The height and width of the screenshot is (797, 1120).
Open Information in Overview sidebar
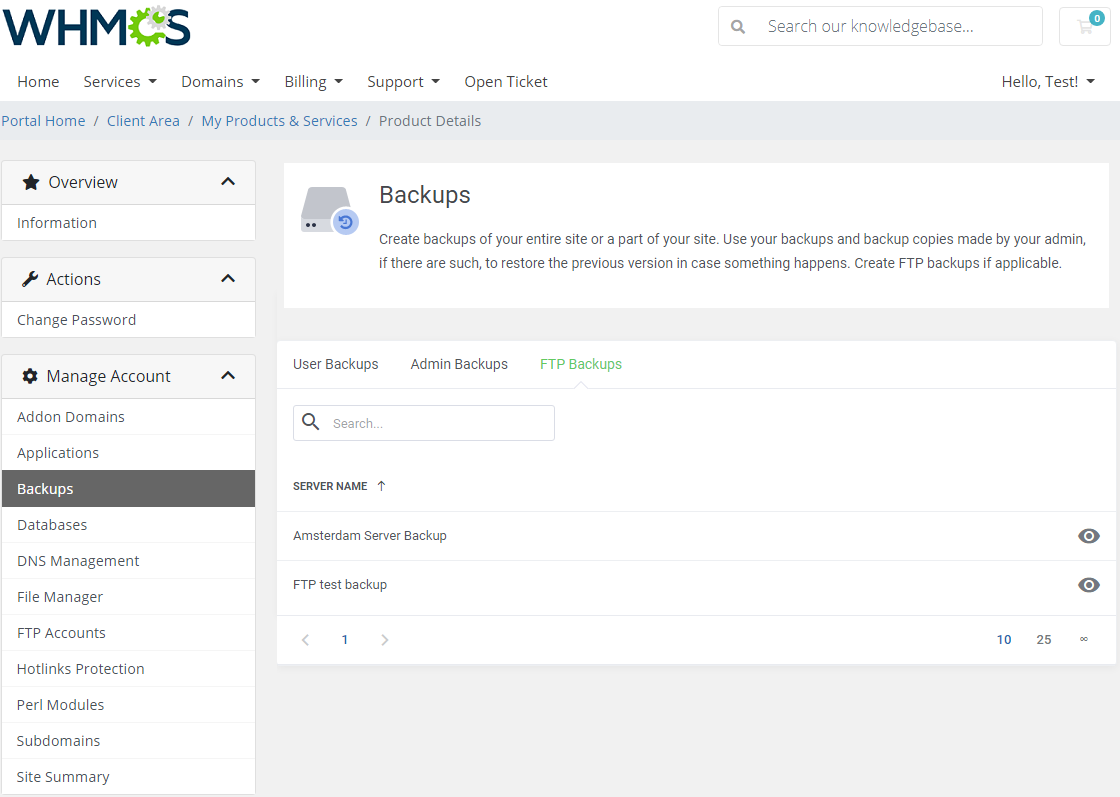click(x=129, y=223)
